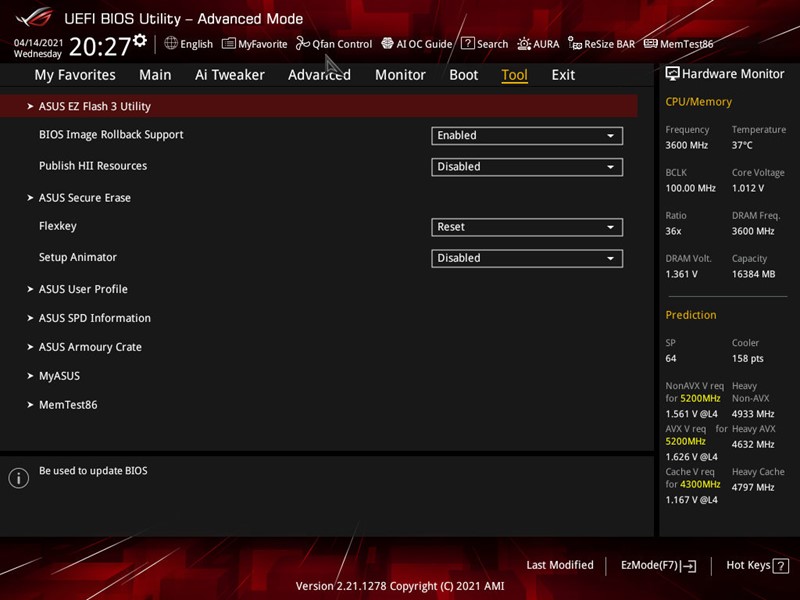
Task: Switch to the Ai Tweaker tab
Action: pos(229,75)
